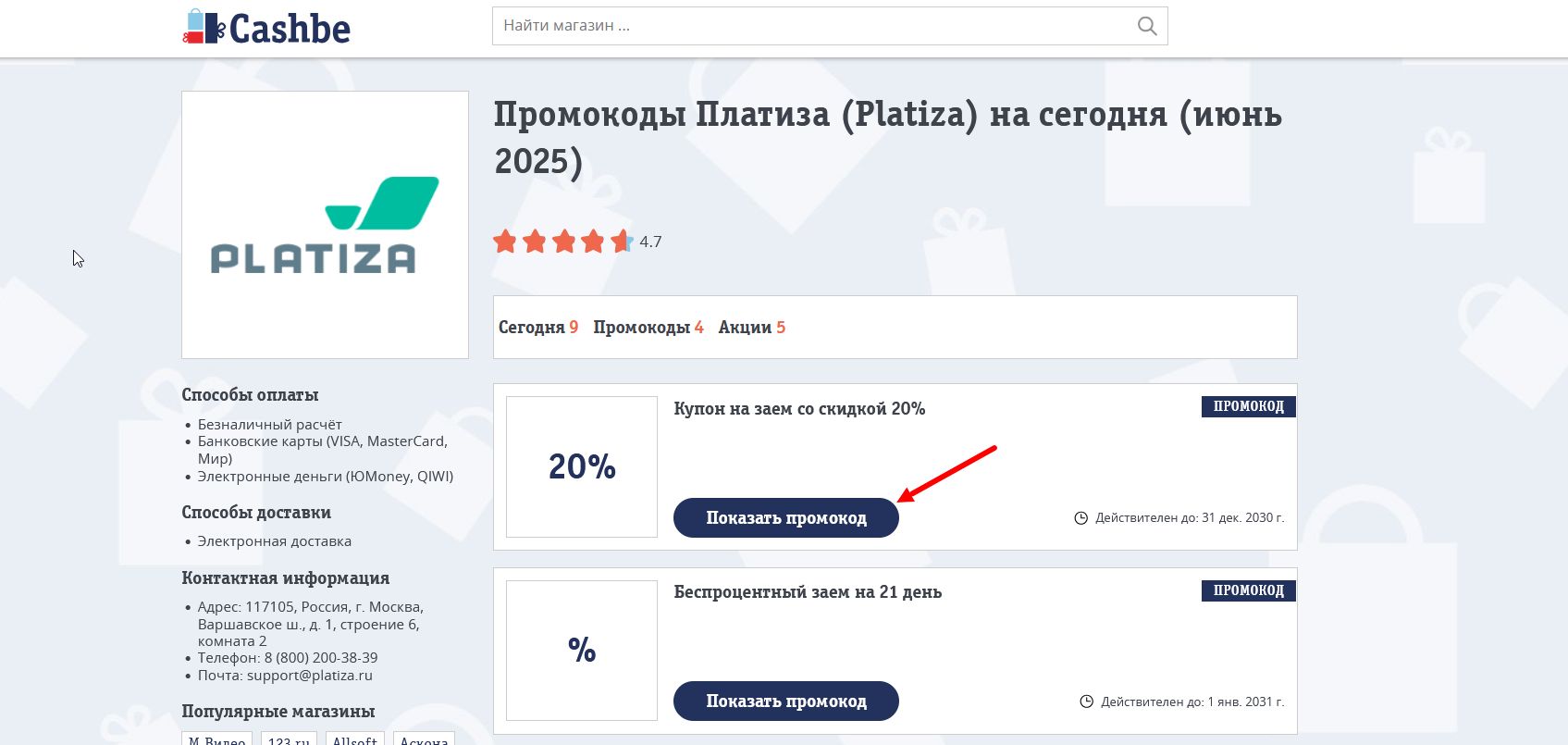The width and height of the screenshot is (1568, 745).
Task: Click ПРОМОКОД badge on 20% coupon
Action: pos(1249,406)
